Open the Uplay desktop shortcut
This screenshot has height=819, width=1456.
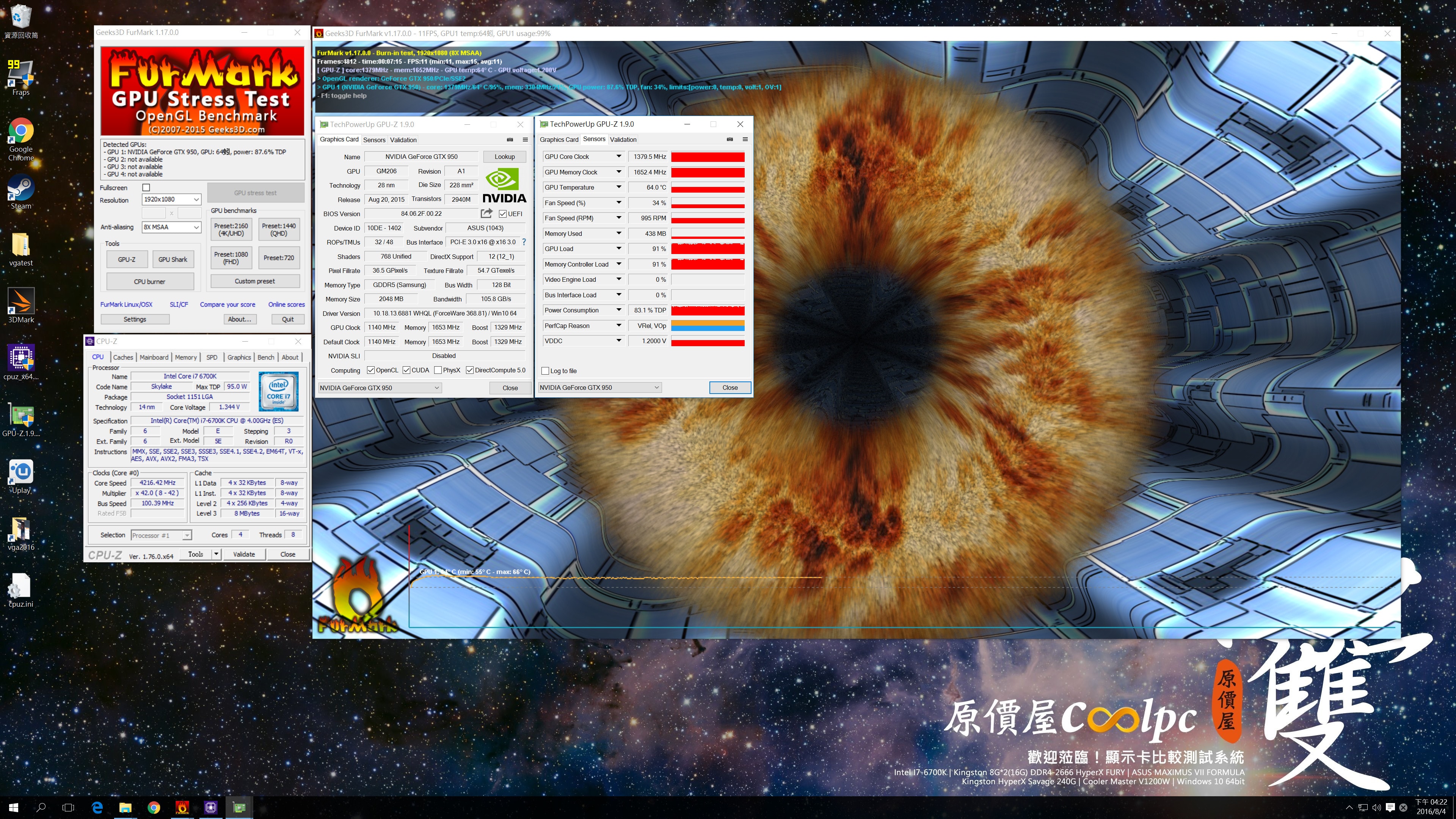tap(21, 476)
